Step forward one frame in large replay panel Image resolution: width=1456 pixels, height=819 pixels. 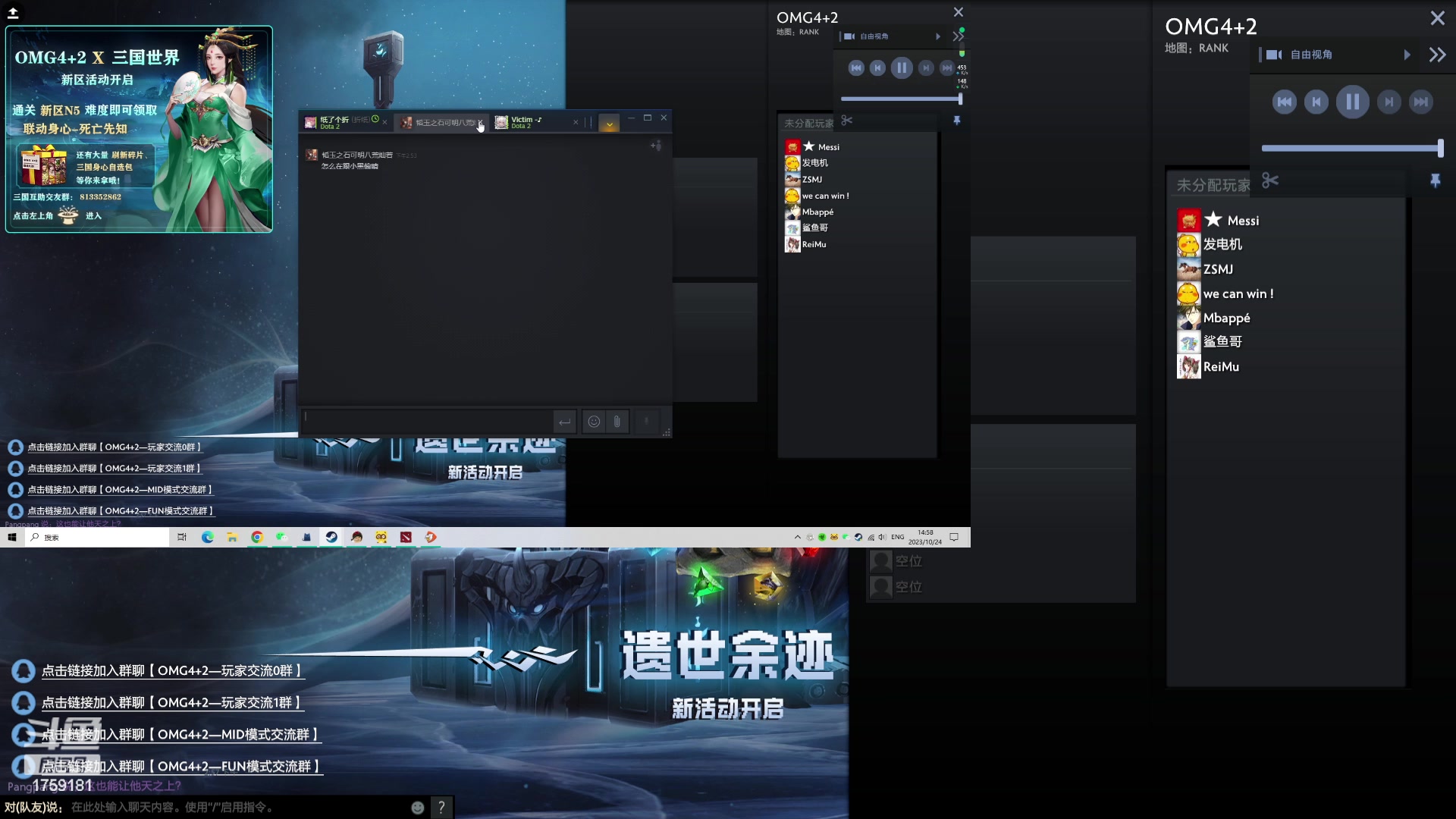1389,102
